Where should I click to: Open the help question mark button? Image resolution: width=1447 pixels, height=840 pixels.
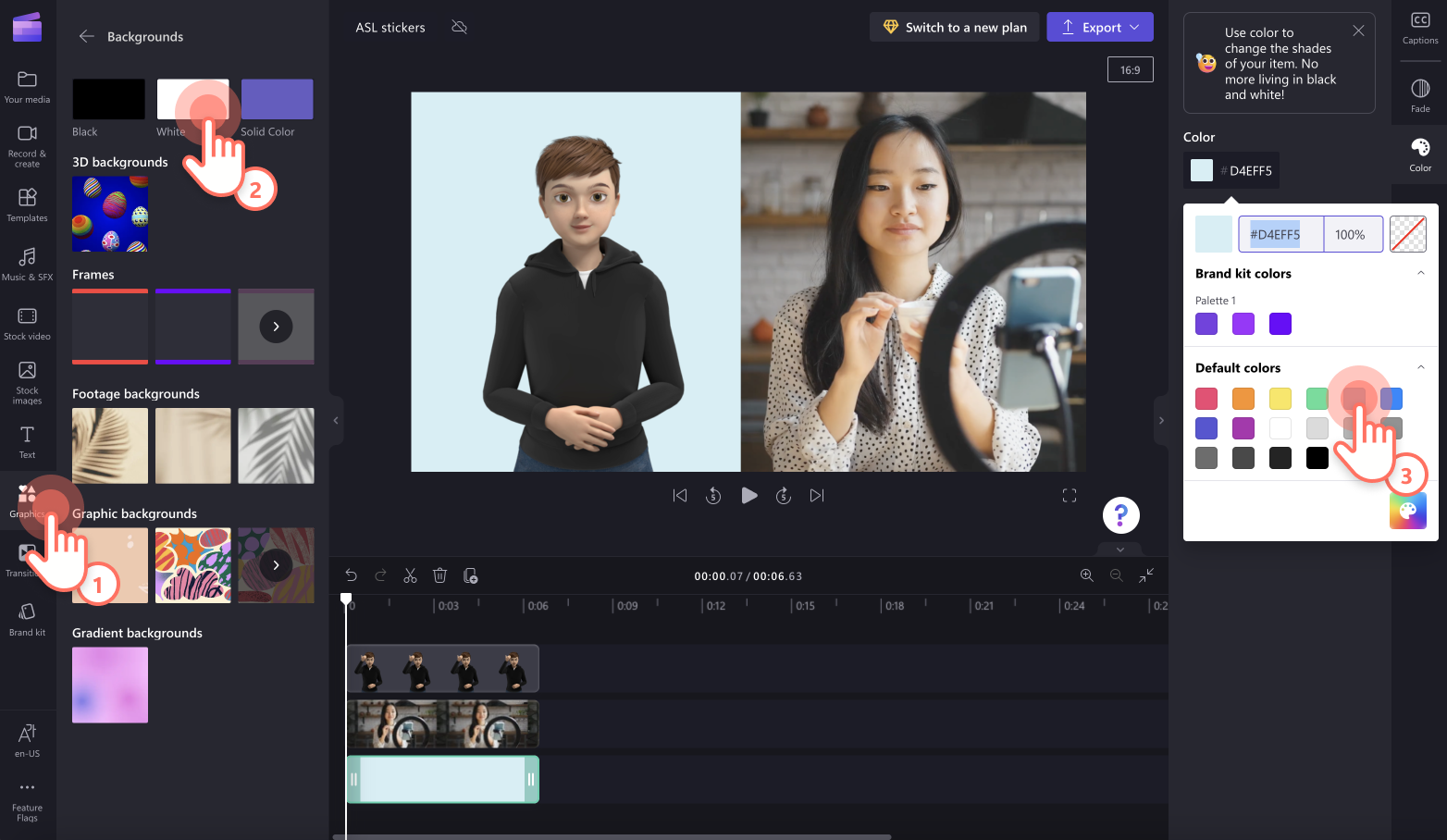[1120, 515]
